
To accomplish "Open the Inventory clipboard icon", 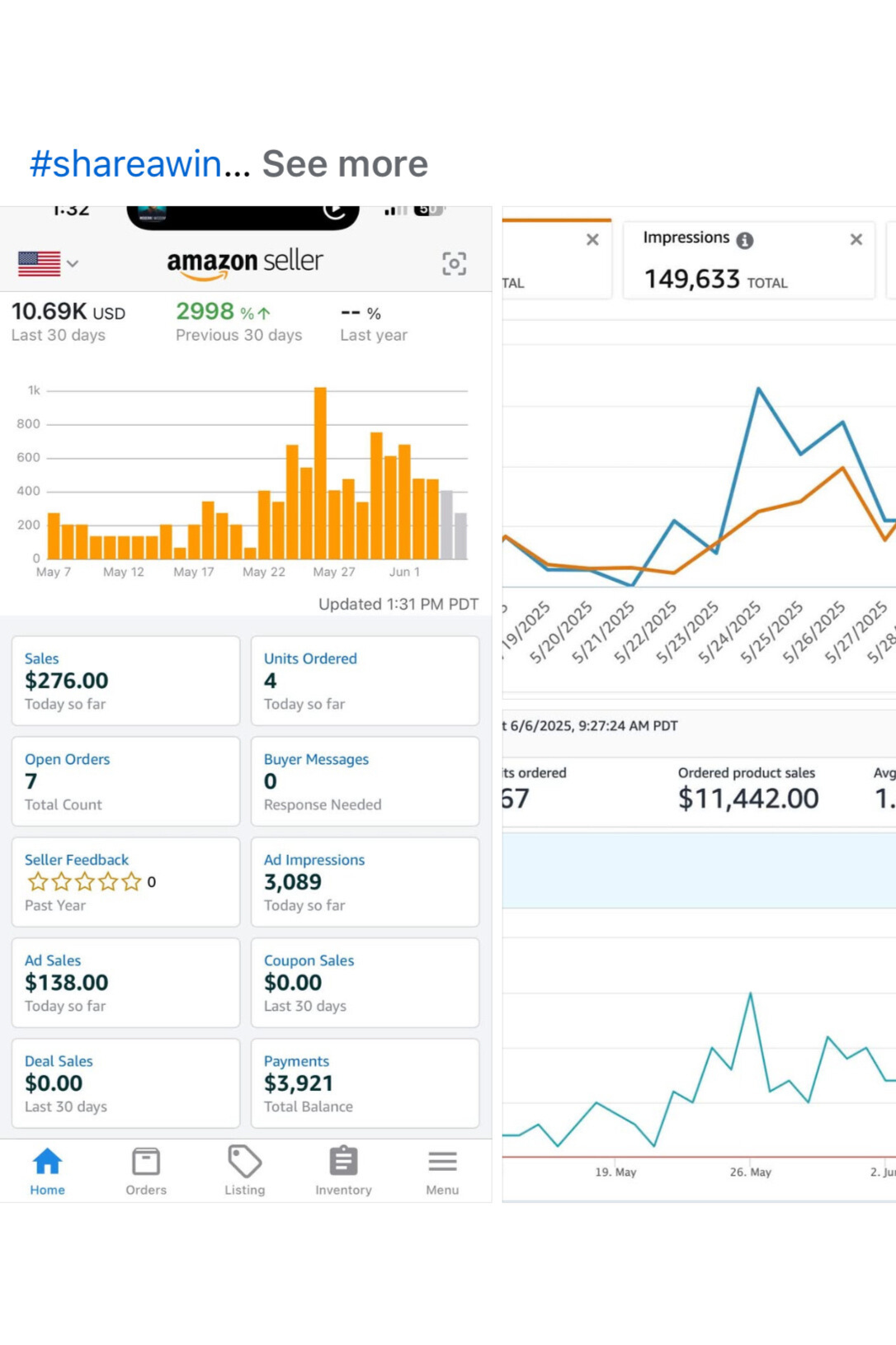I will click(343, 1162).
